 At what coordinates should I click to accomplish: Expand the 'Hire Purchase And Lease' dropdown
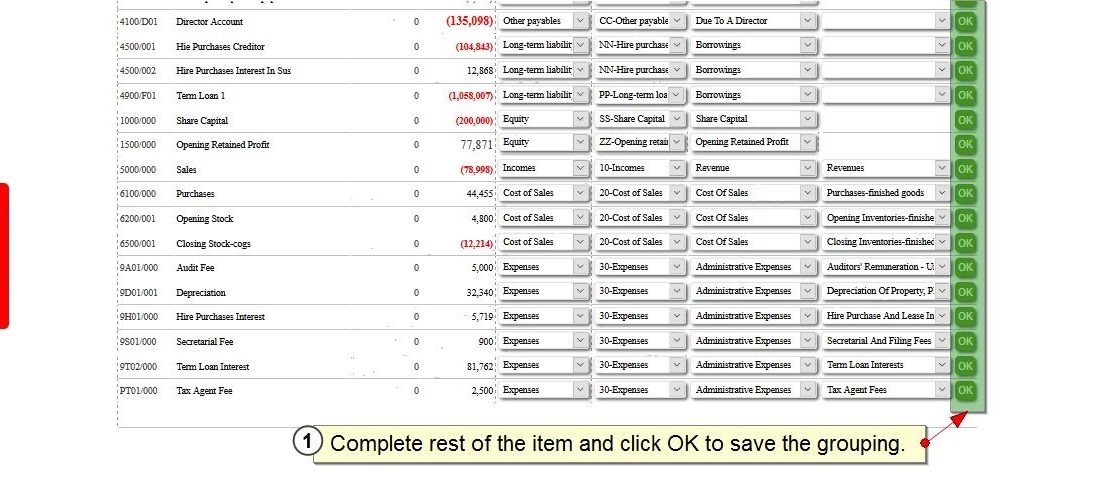(941, 316)
